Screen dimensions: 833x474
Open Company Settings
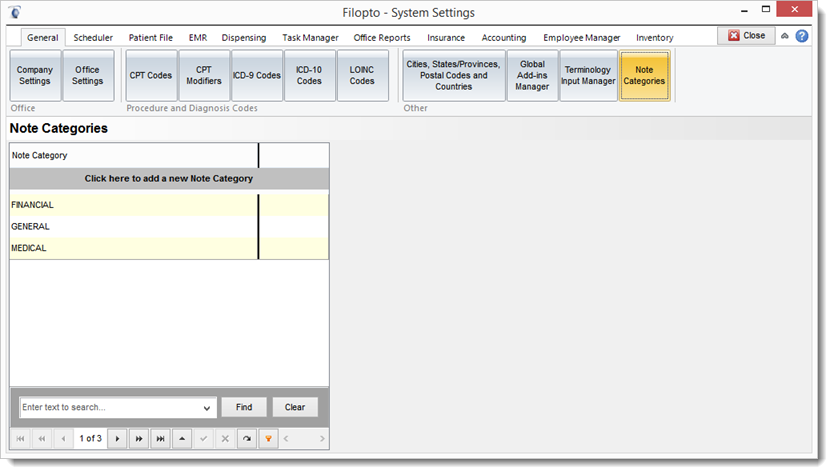coord(35,75)
